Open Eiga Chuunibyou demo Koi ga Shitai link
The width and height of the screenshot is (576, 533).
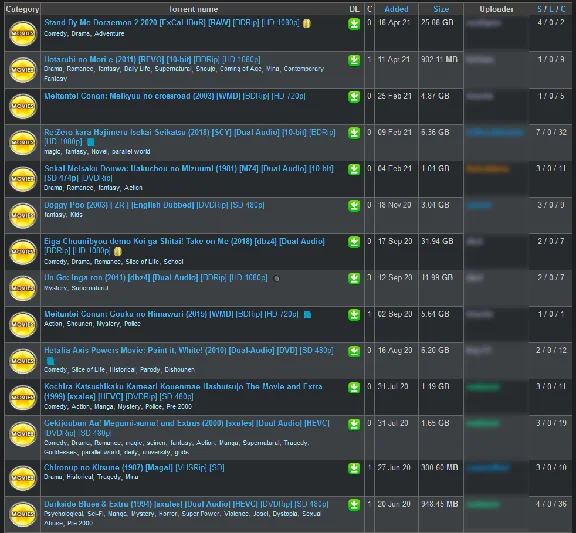pos(184,246)
